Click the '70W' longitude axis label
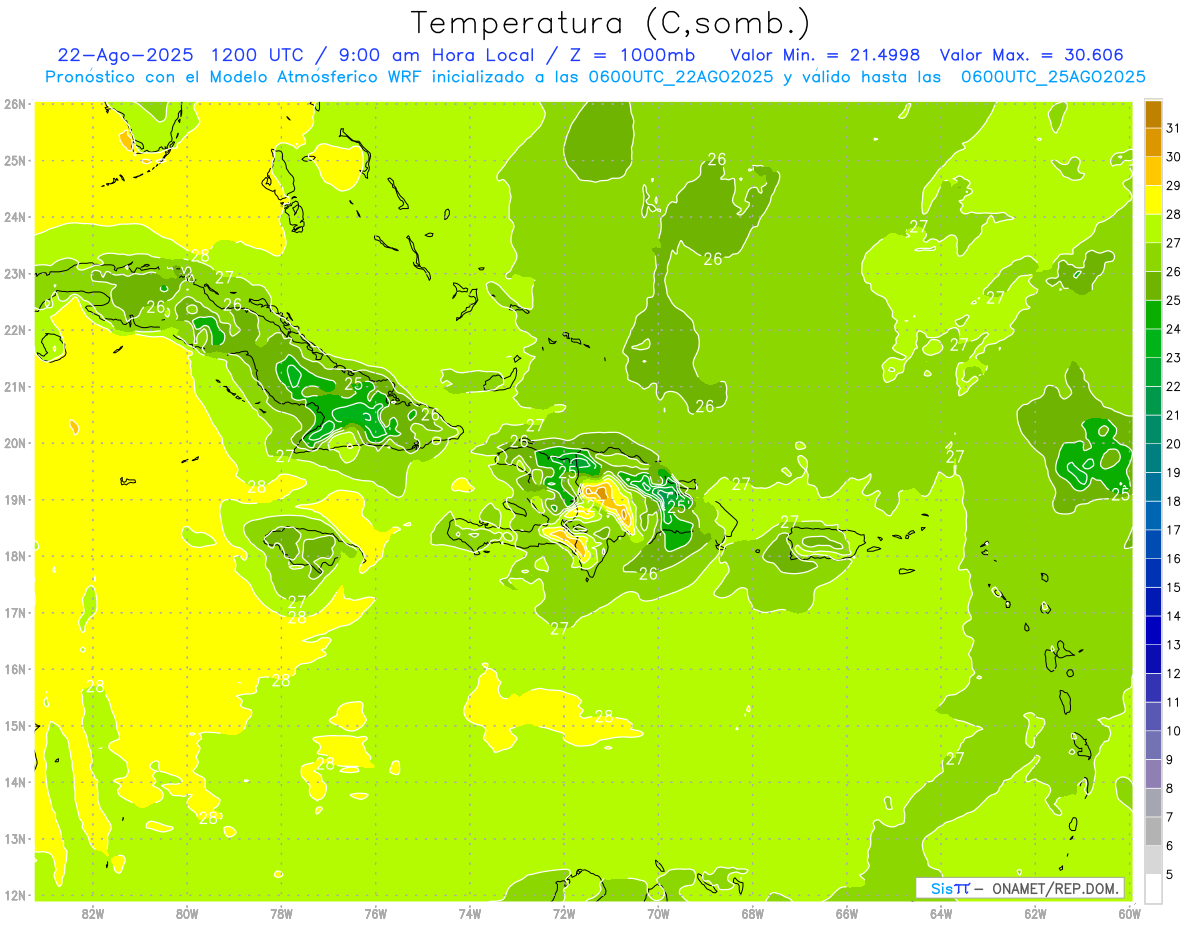The width and height of the screenshot is (1200, 927). point(658,913)
